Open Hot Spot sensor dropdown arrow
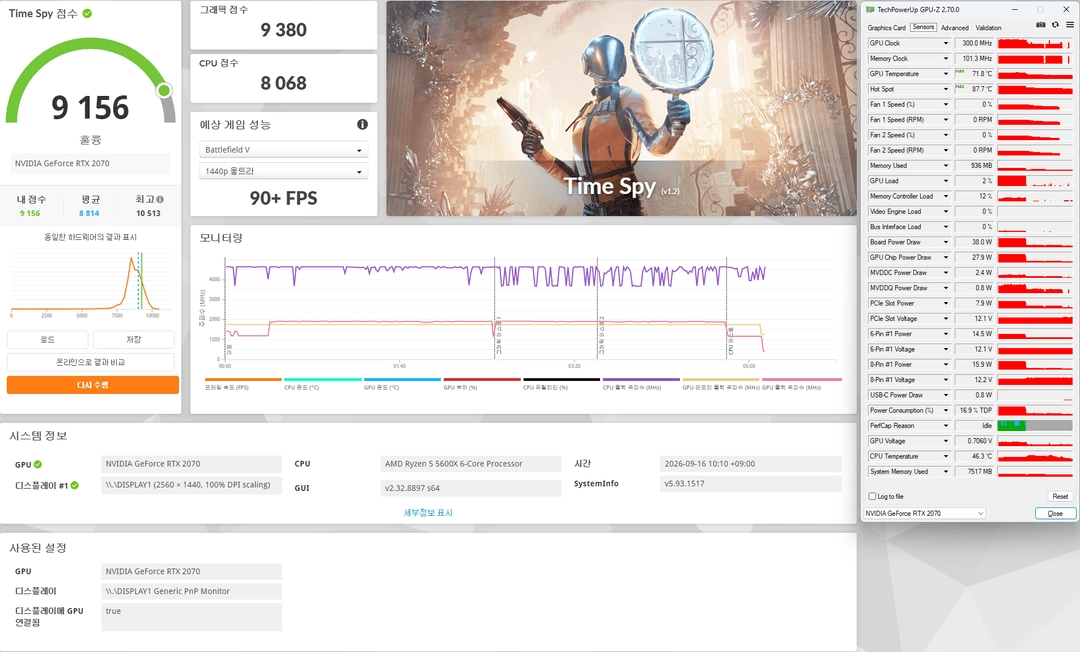Image resolution: width=1080 pixels, height=652 pixels. point(946,89)
